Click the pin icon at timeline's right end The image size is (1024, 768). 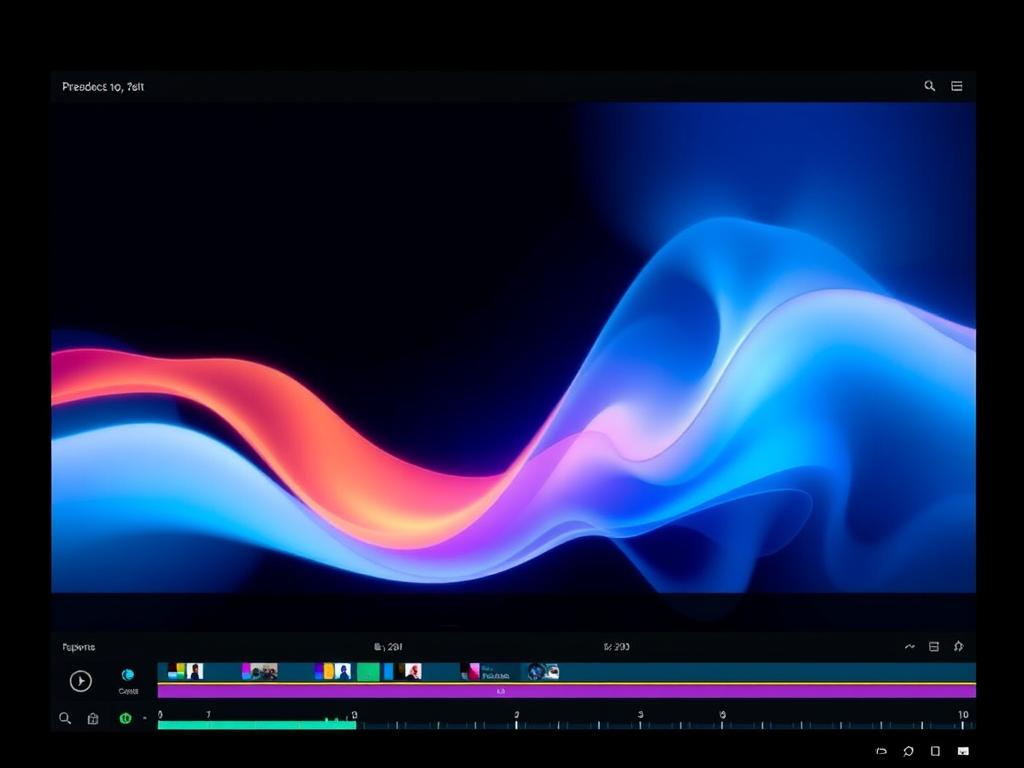click(958, 647)
